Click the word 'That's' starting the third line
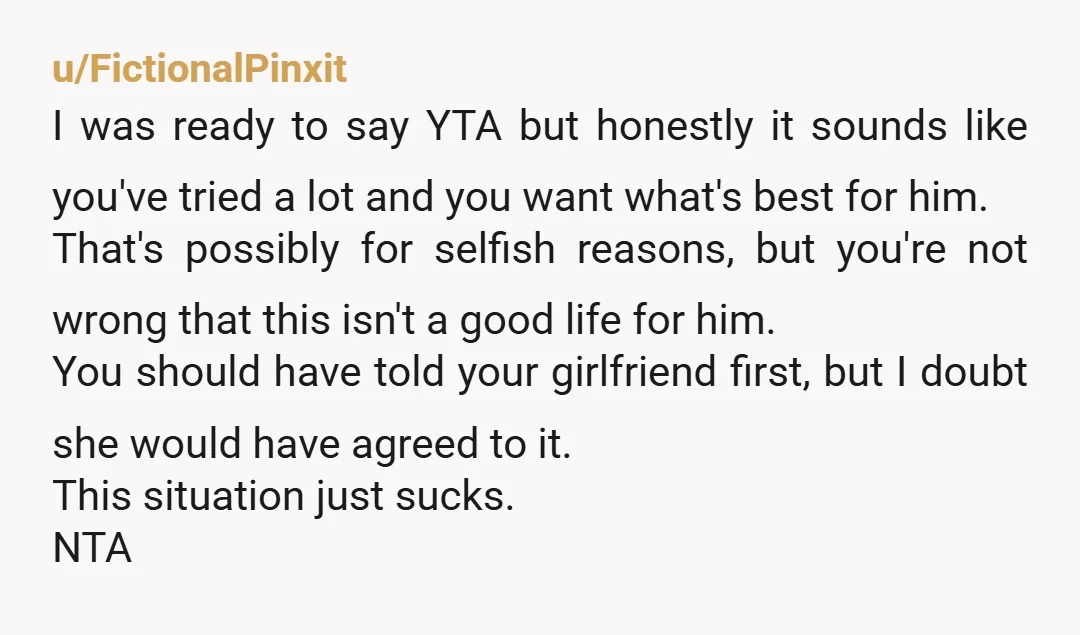Viewport: 1080px width, 635px height. (107, 249)
